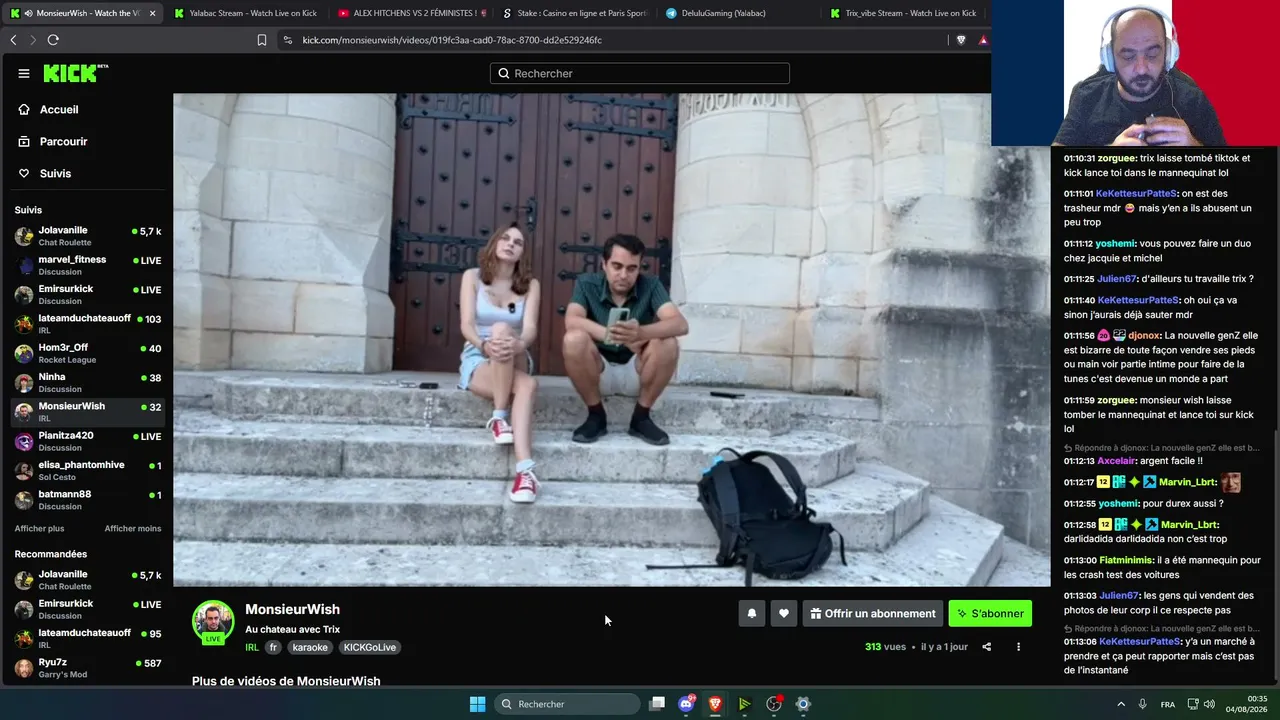The image size is (1280, 720).
Task: Open the gear app icon on the taskbar
Action: pyautogui.click(x=802, y=704)
